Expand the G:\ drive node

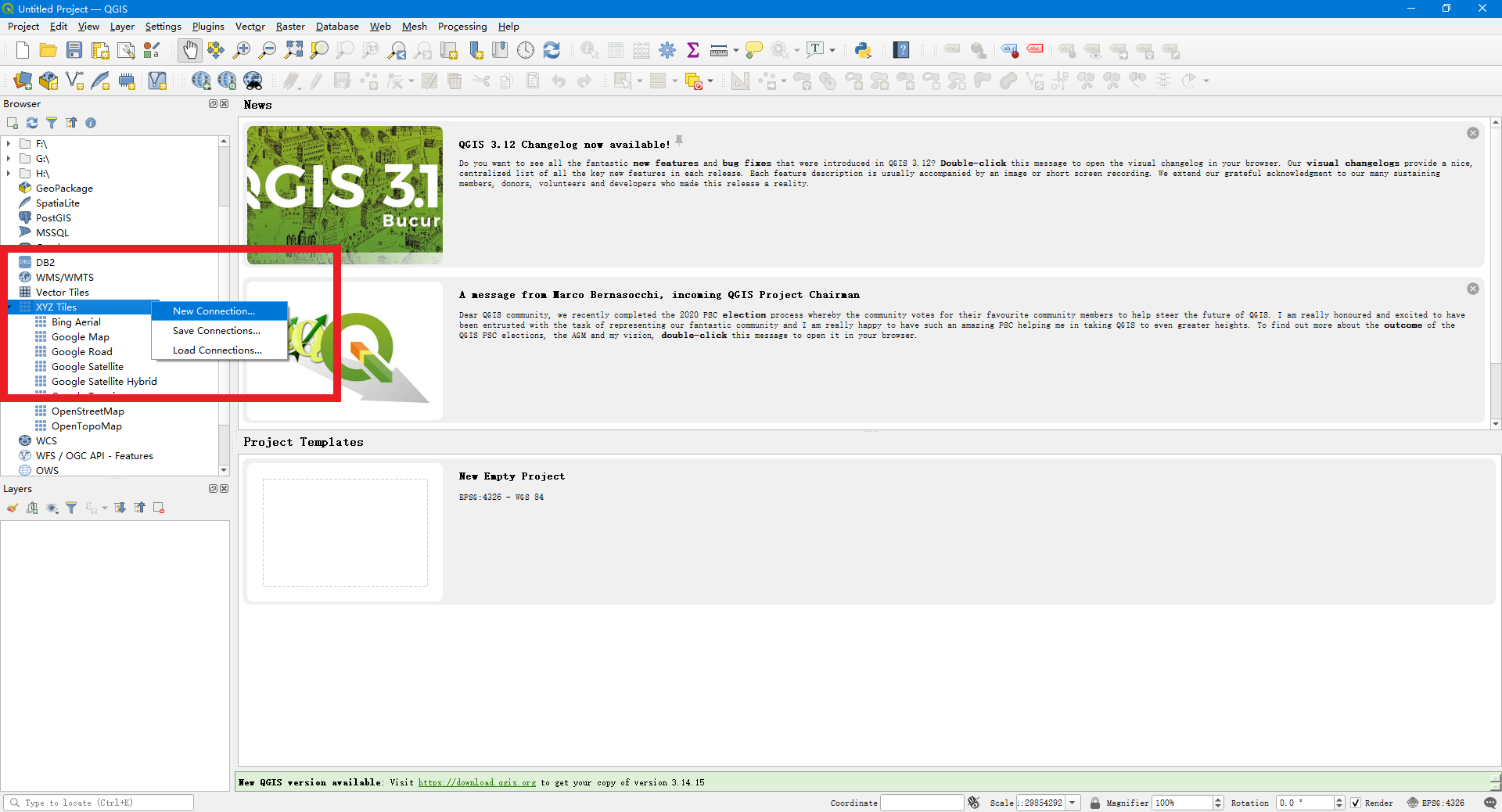[x=9, y=159]
